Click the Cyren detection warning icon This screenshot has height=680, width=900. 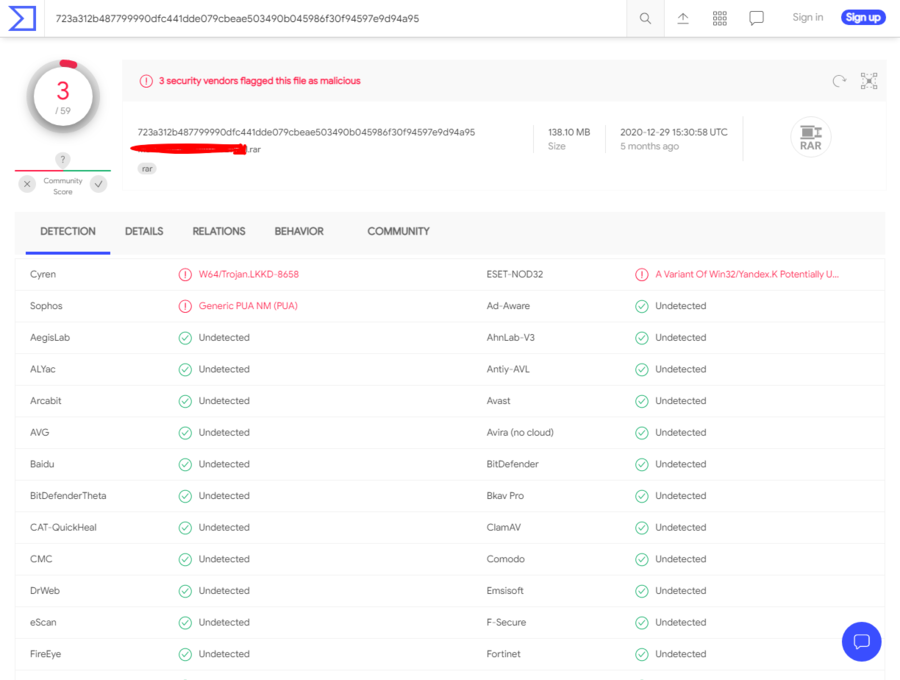(x=185, y=275)
